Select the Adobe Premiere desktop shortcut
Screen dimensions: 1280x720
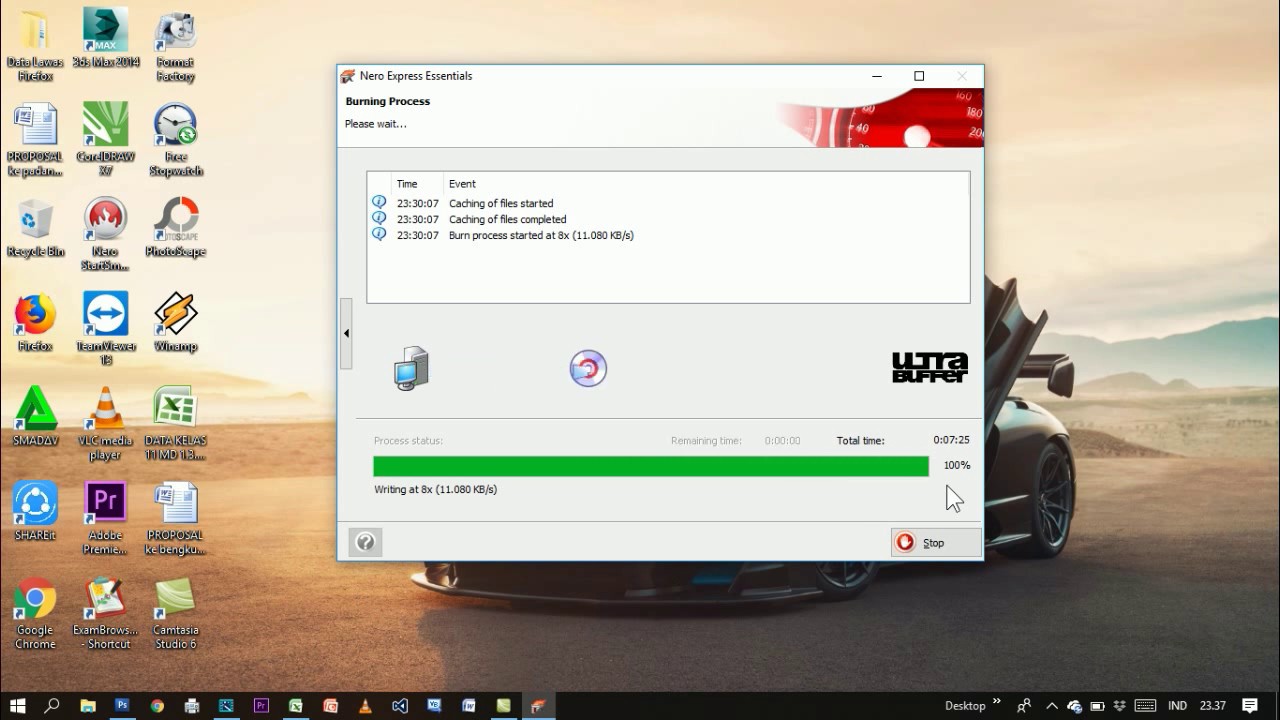point(106,518)
